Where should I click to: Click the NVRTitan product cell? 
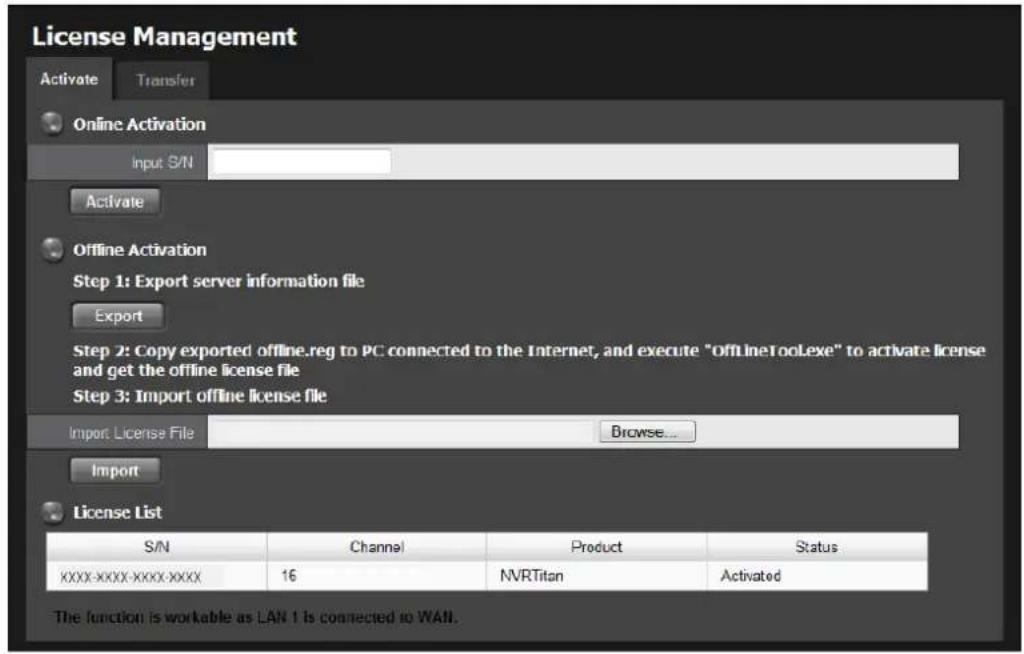click(597, 576)
